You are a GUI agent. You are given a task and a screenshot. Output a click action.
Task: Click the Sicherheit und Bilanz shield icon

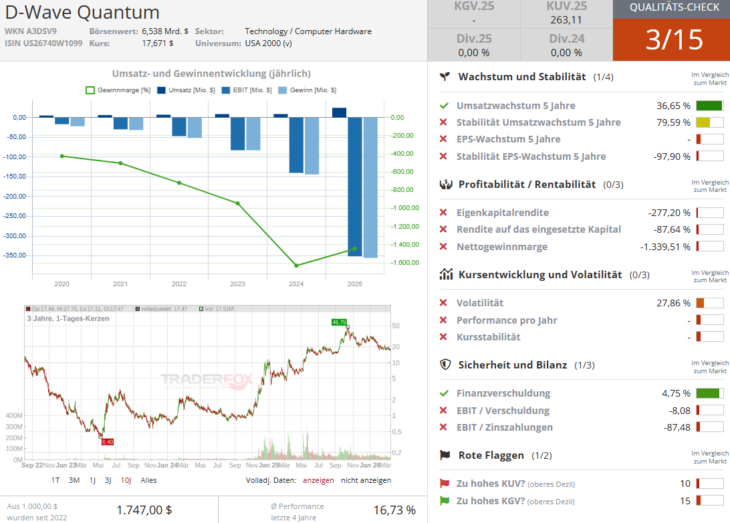pos(445,365)
